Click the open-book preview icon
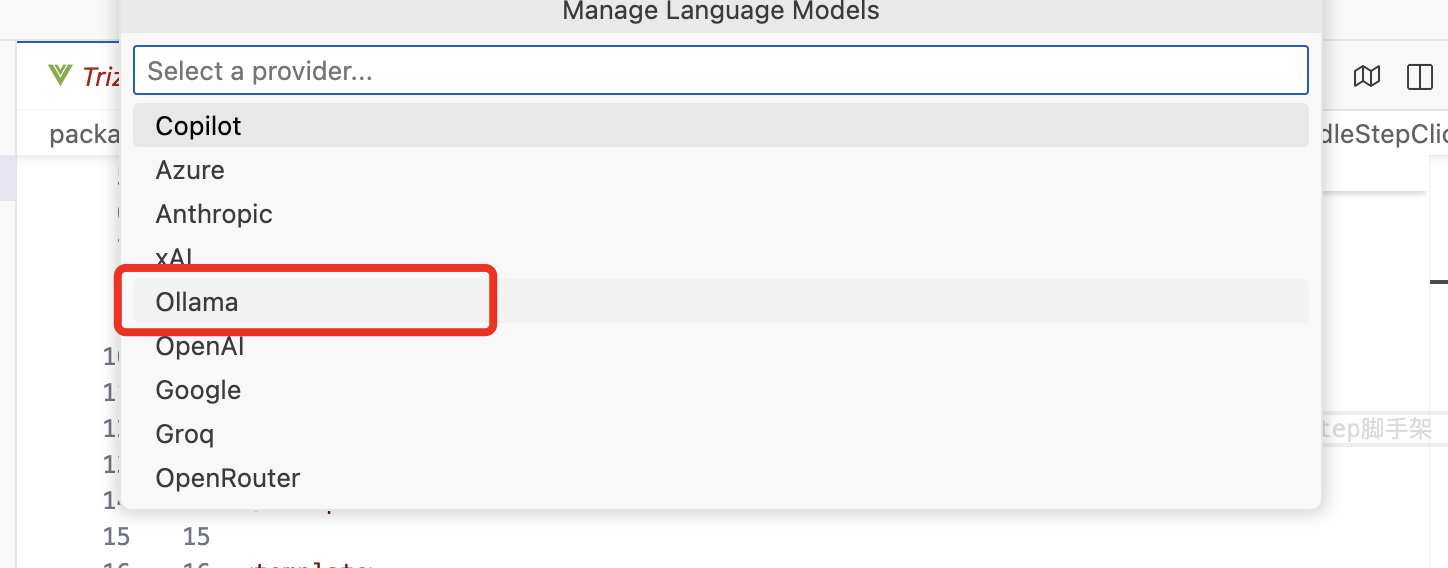This screenshot has width=1448, height=568. click(x=1367, y=77)
